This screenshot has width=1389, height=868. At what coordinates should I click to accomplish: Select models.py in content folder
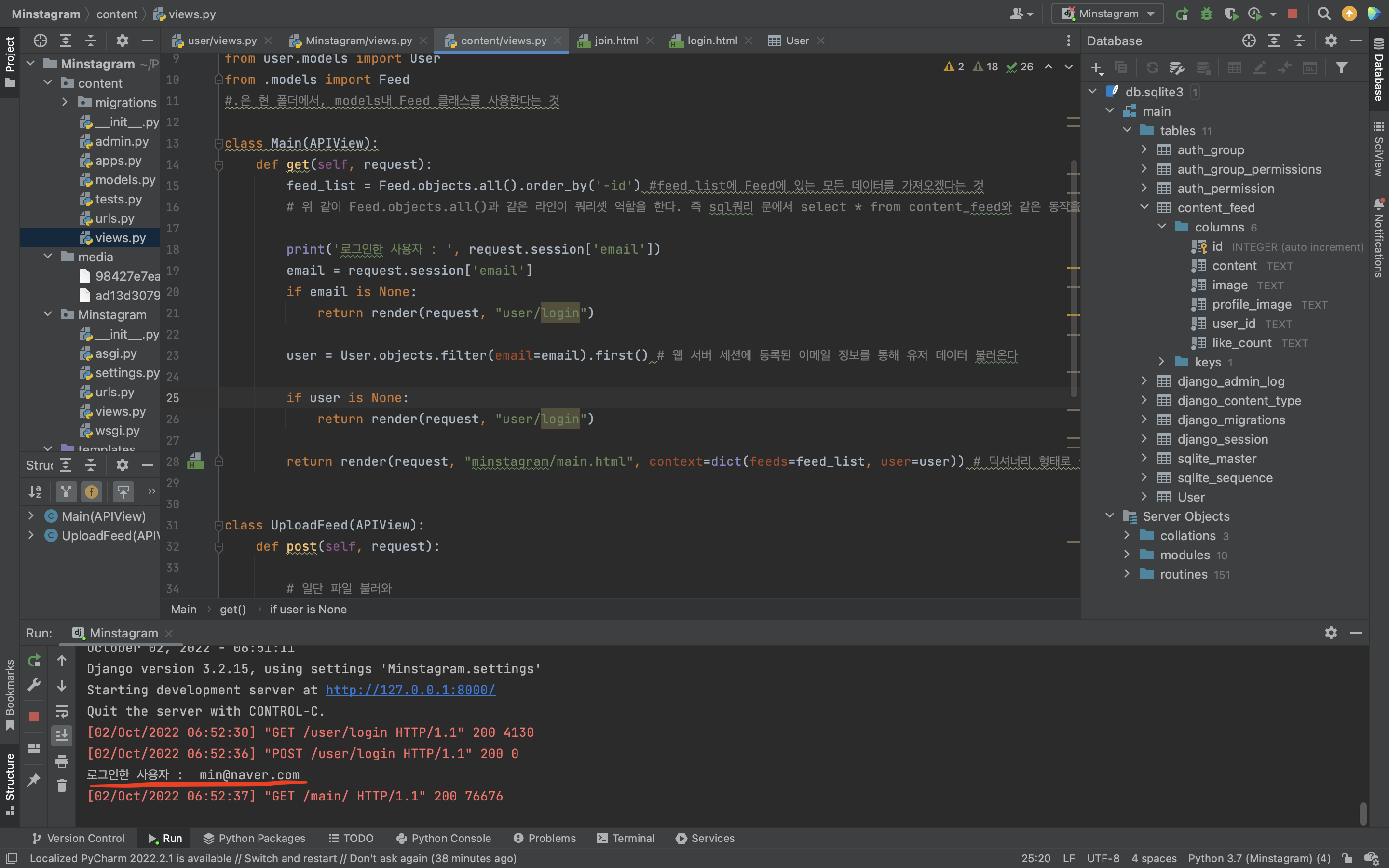tap(124, 180)
